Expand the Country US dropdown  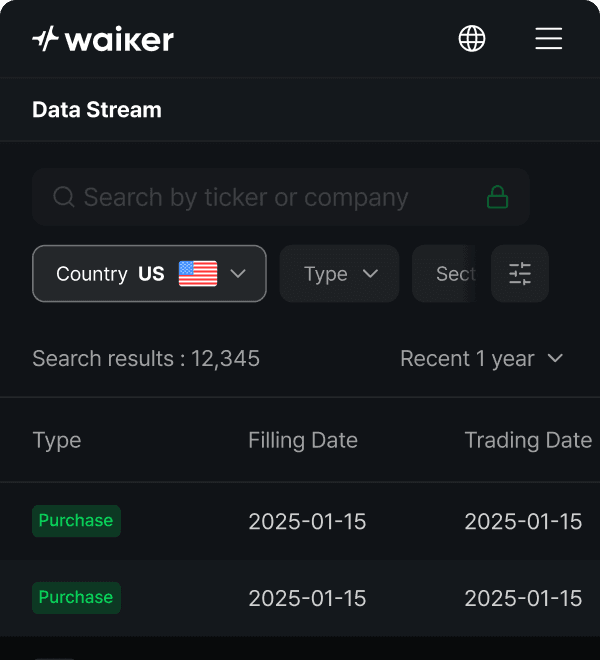point(238,274)
